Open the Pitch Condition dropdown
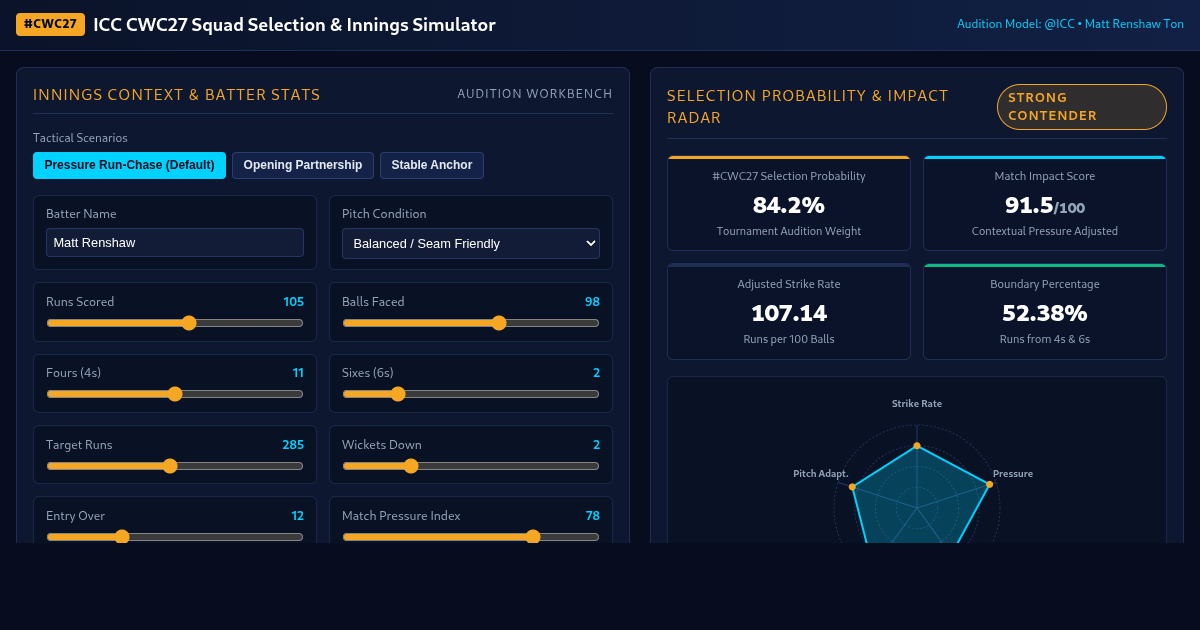This screenshot has width=1200, height=630. coord(471,243)
